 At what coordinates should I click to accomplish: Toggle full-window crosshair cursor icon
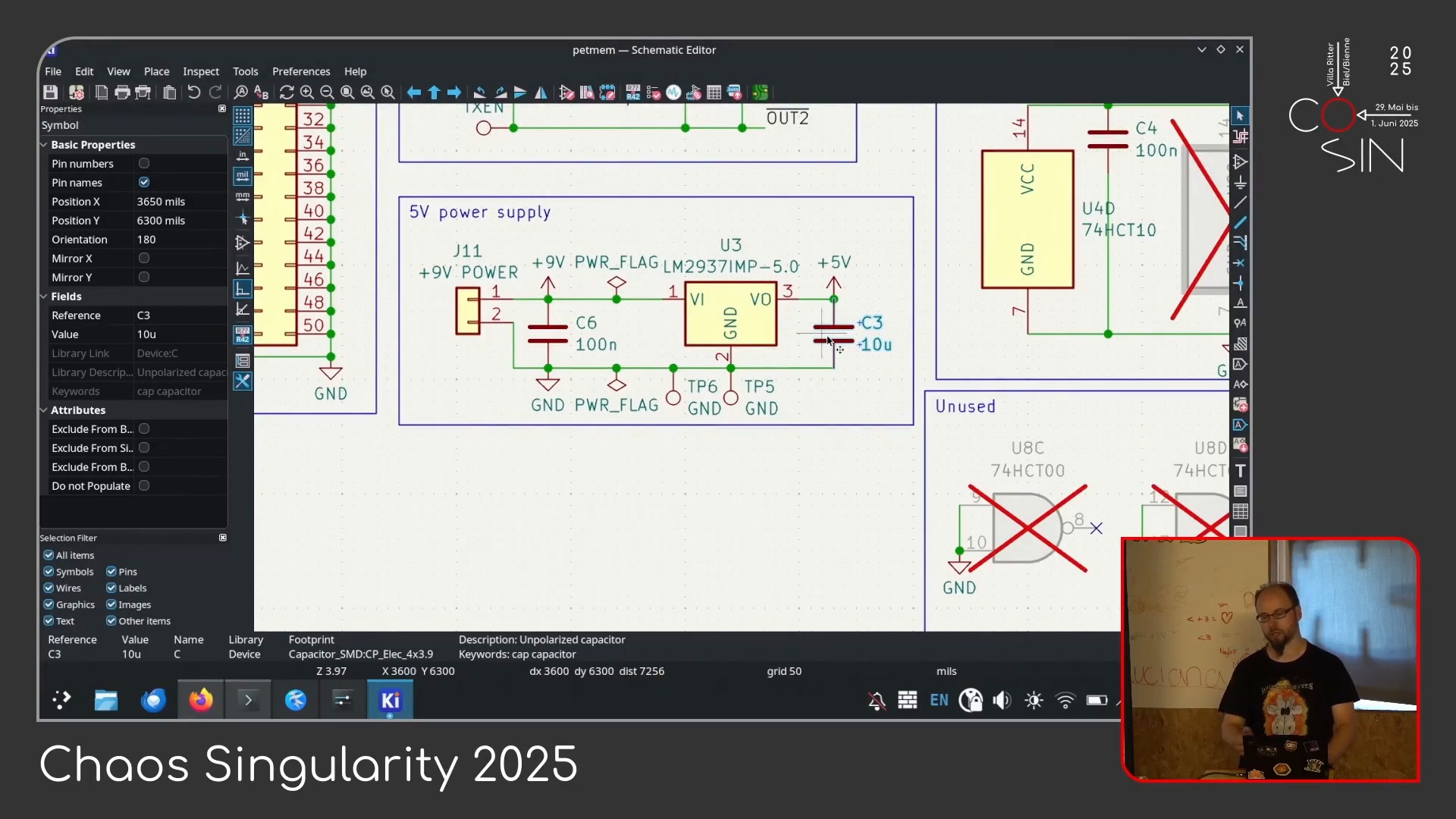coord(242,218)
